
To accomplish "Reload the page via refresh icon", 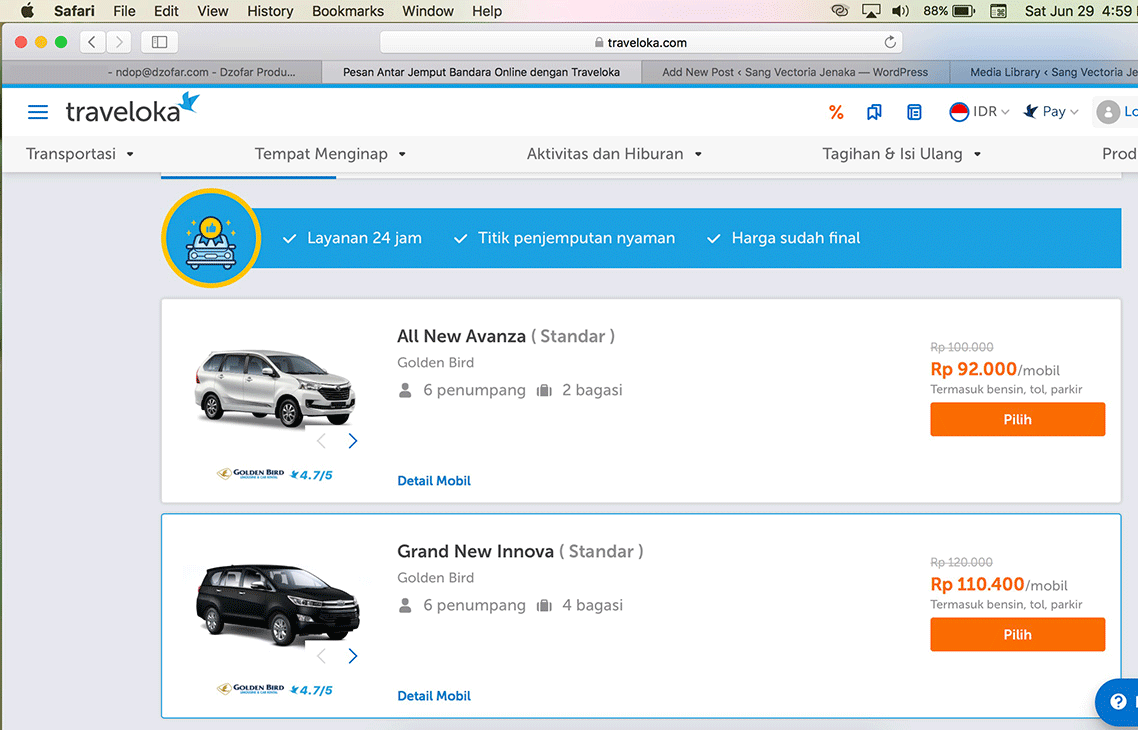I will (890, 42).
